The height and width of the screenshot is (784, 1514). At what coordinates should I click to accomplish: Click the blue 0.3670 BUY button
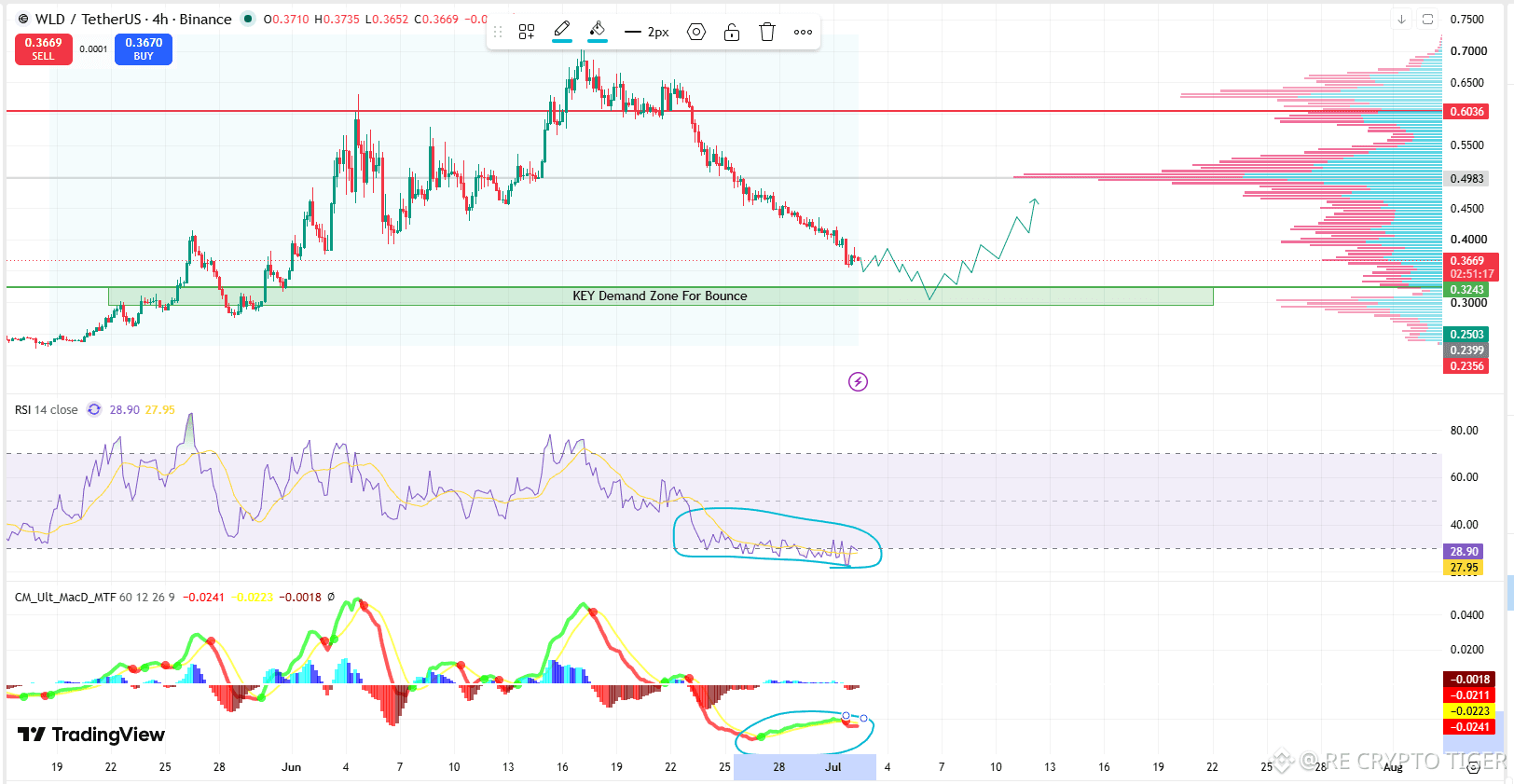pos(144,49)
